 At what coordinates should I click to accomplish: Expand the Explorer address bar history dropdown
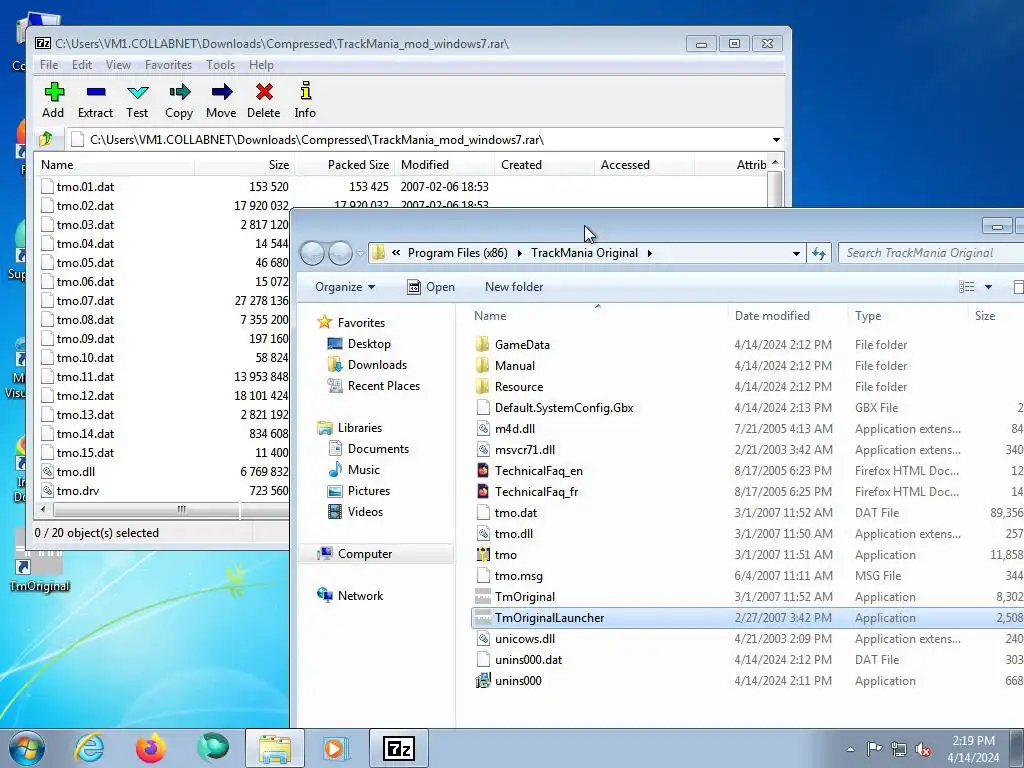tap(796, 253)
